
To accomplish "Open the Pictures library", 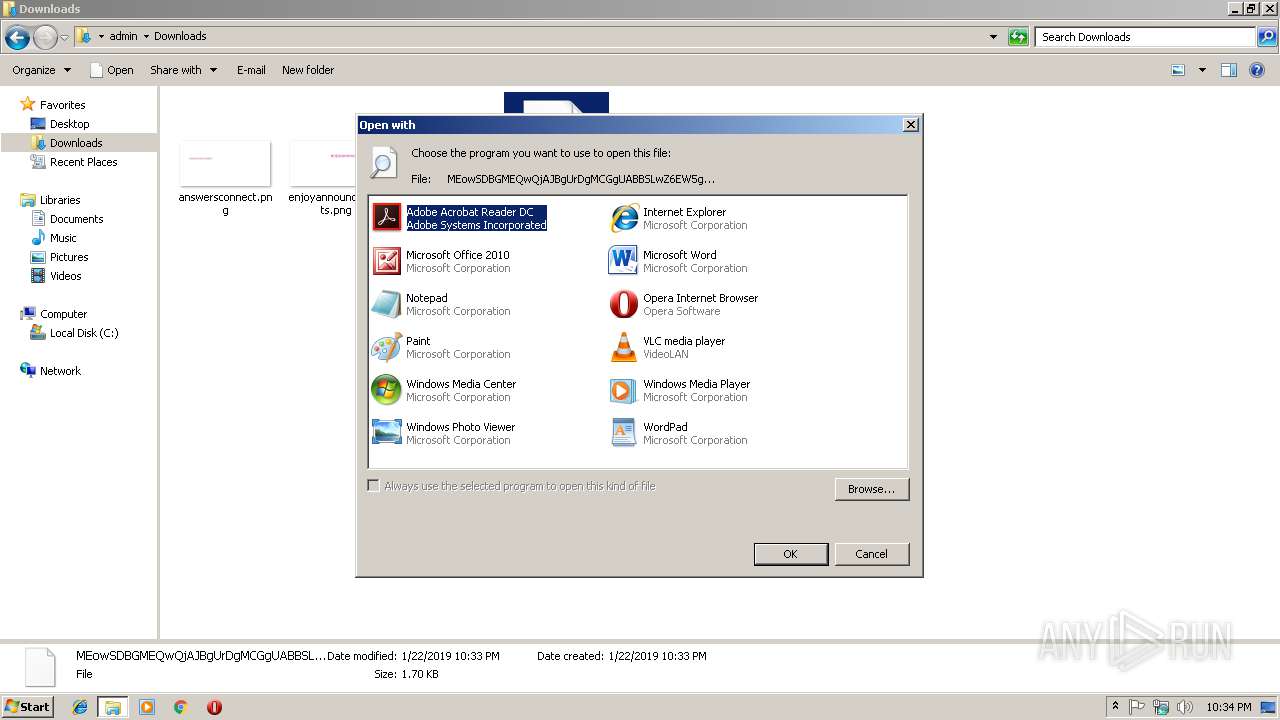I will tap(69, 257).
